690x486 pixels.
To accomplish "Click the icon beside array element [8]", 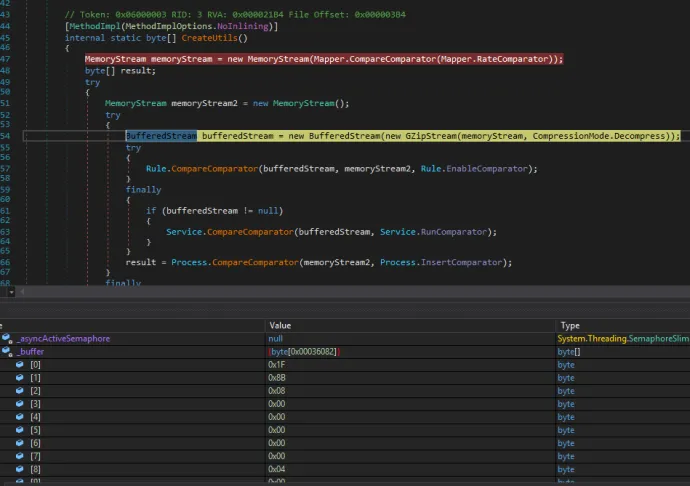I will [x=20, y=469].
